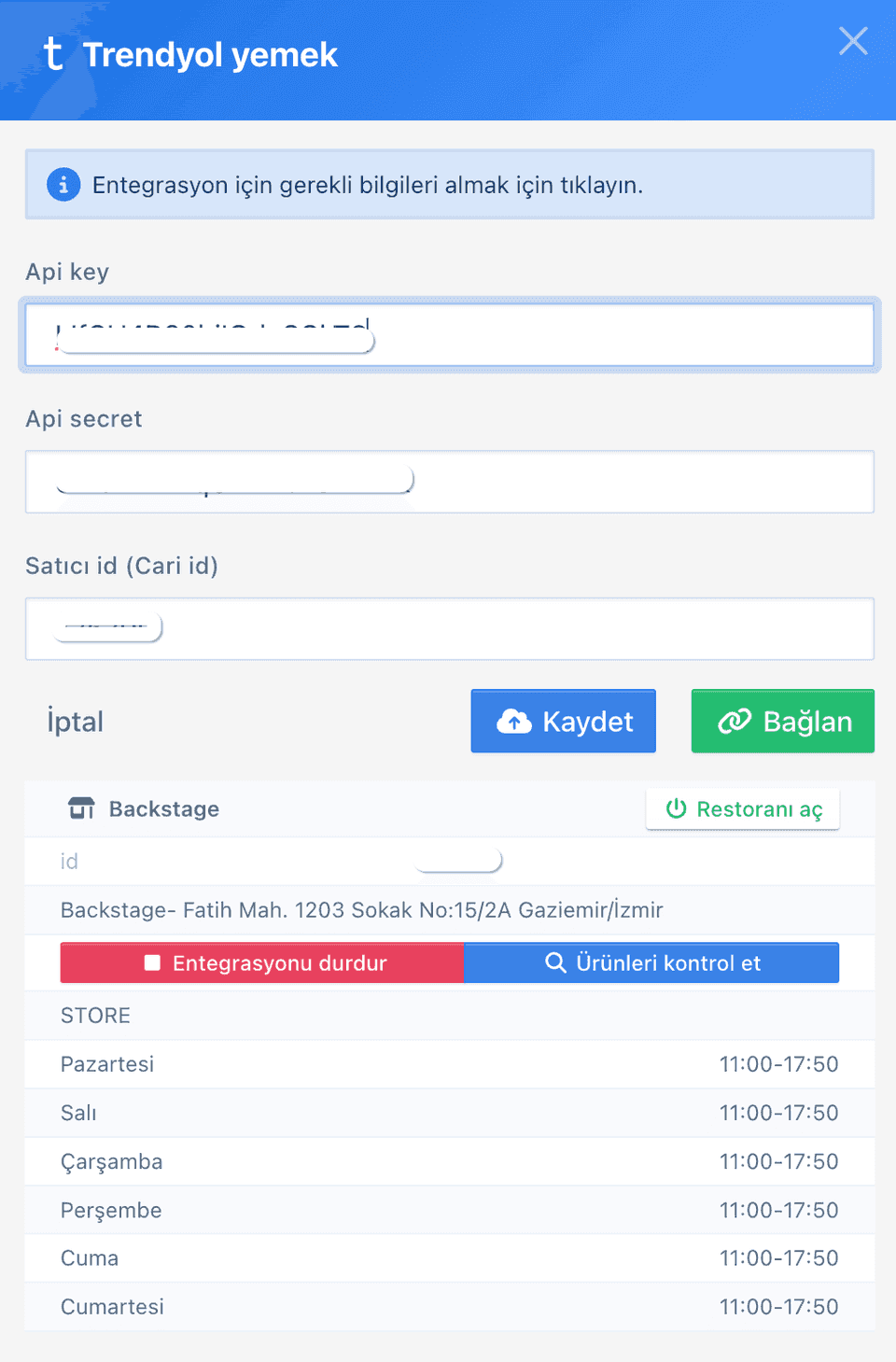Image resolution: width=896 pixels, height=1362 pixels.
Task: Stop integration via Entegrasyonu durdur
Action: tap(262, 962)
